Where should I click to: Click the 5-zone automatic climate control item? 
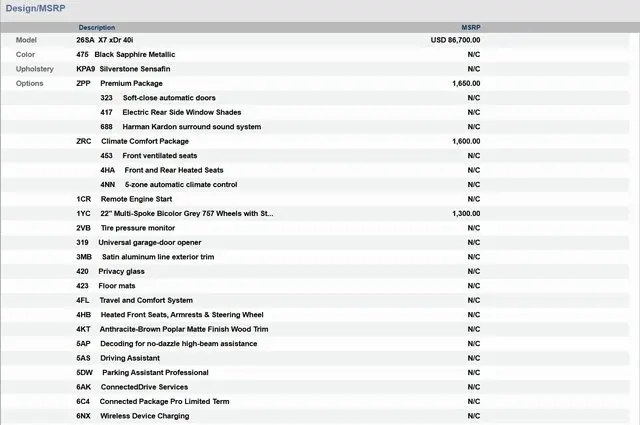(x=180, y=185)
